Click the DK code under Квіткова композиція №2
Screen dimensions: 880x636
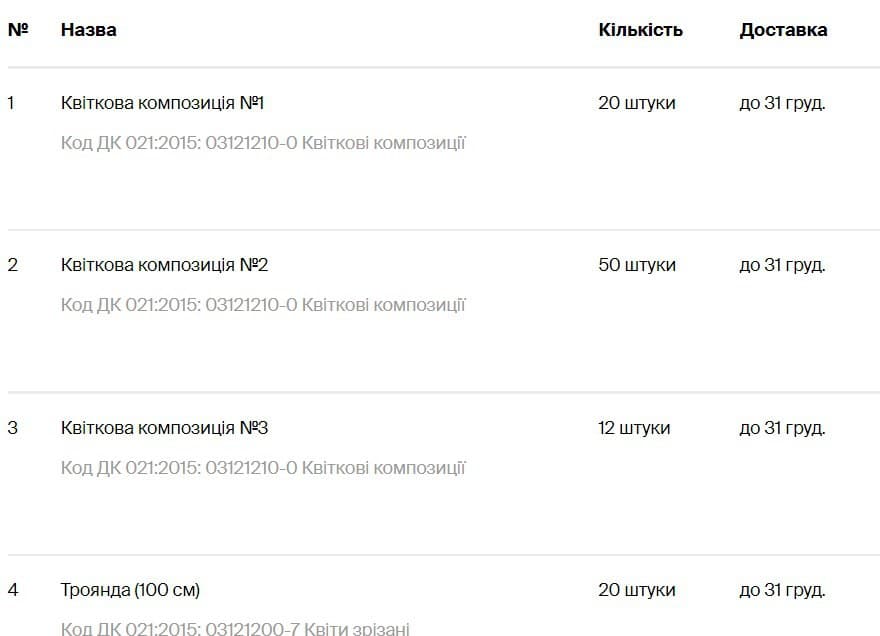click(263, 305)
